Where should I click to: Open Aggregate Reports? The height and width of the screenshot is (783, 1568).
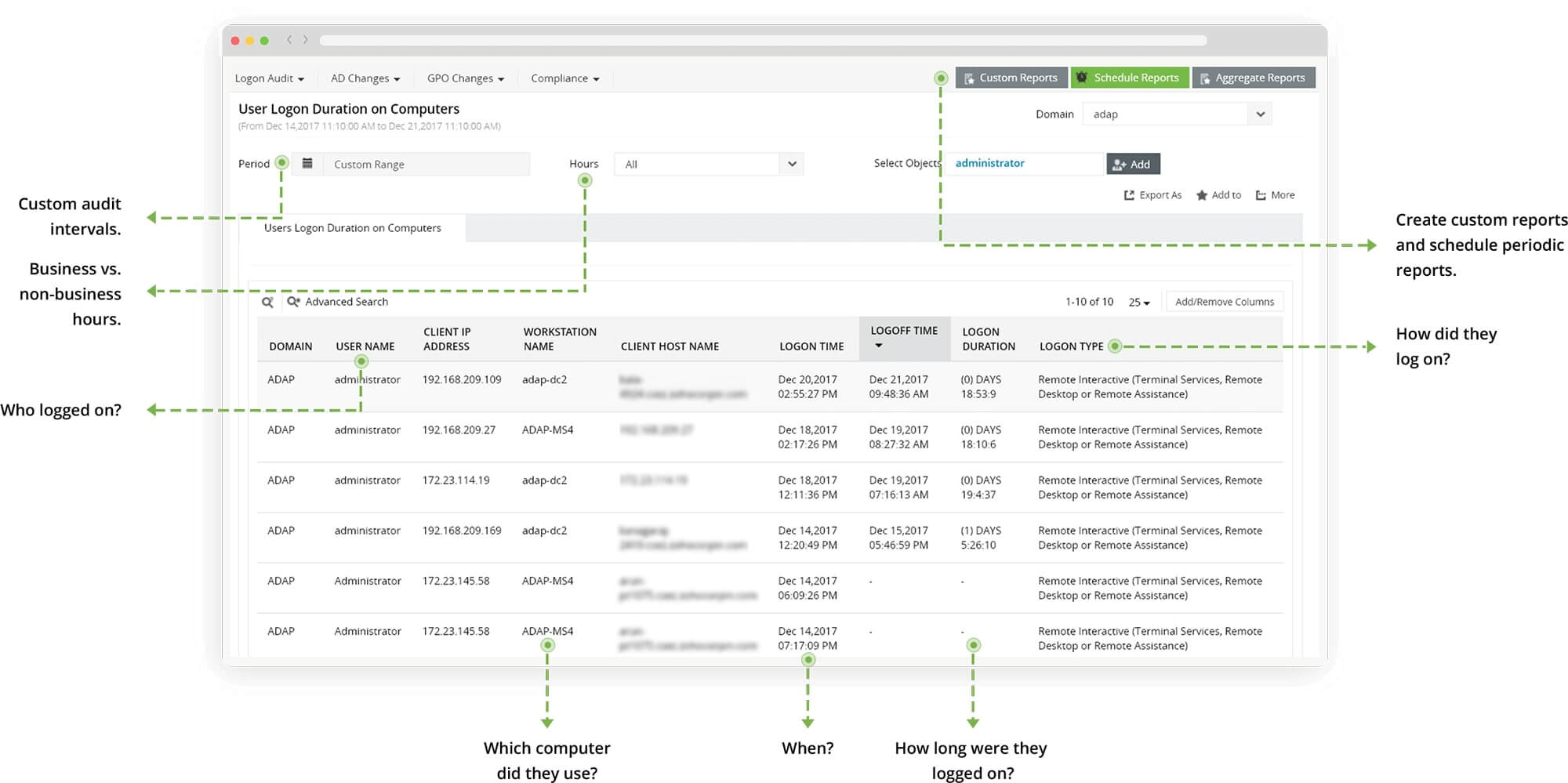(1253, 77)
